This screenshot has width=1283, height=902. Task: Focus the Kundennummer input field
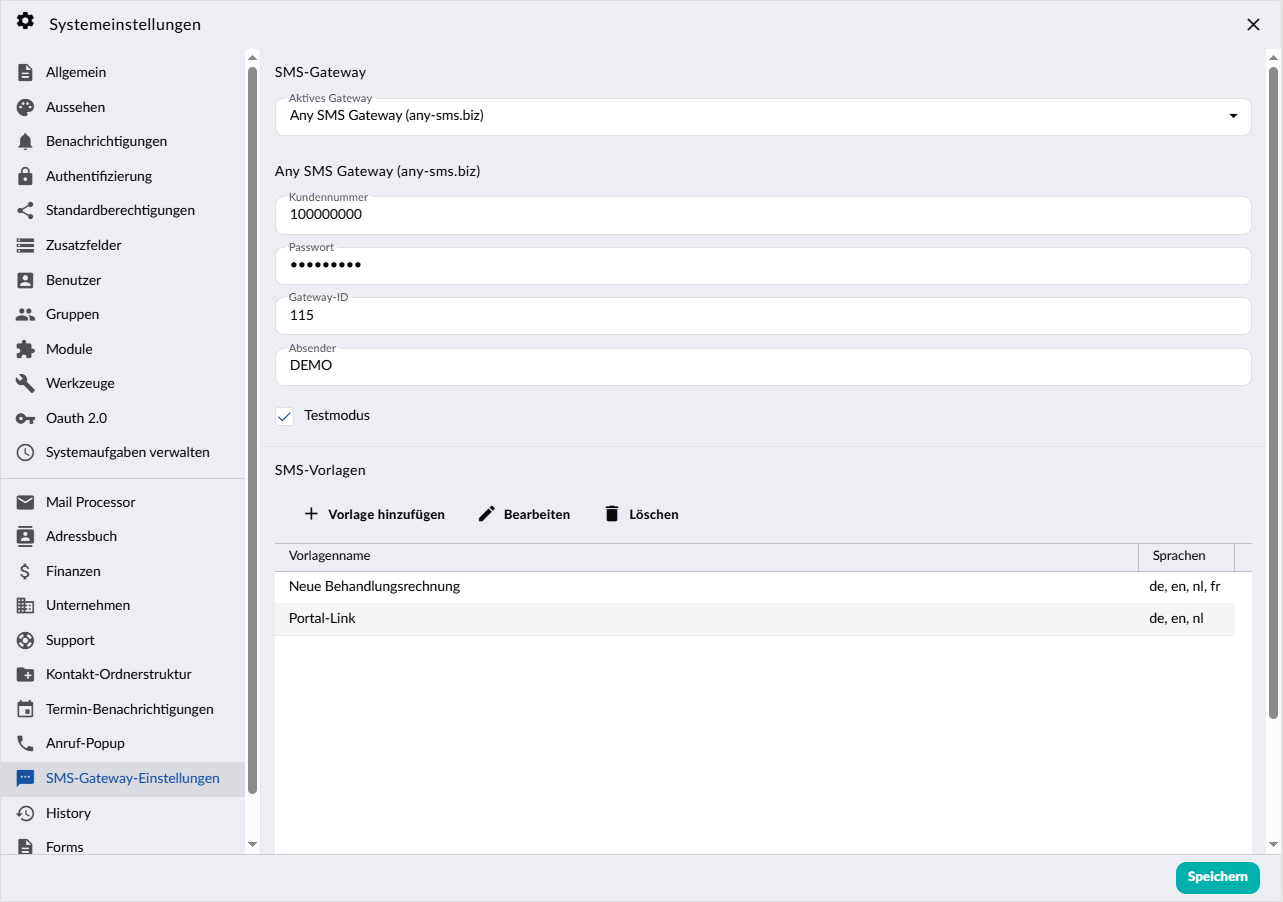[x=763, y=215]
